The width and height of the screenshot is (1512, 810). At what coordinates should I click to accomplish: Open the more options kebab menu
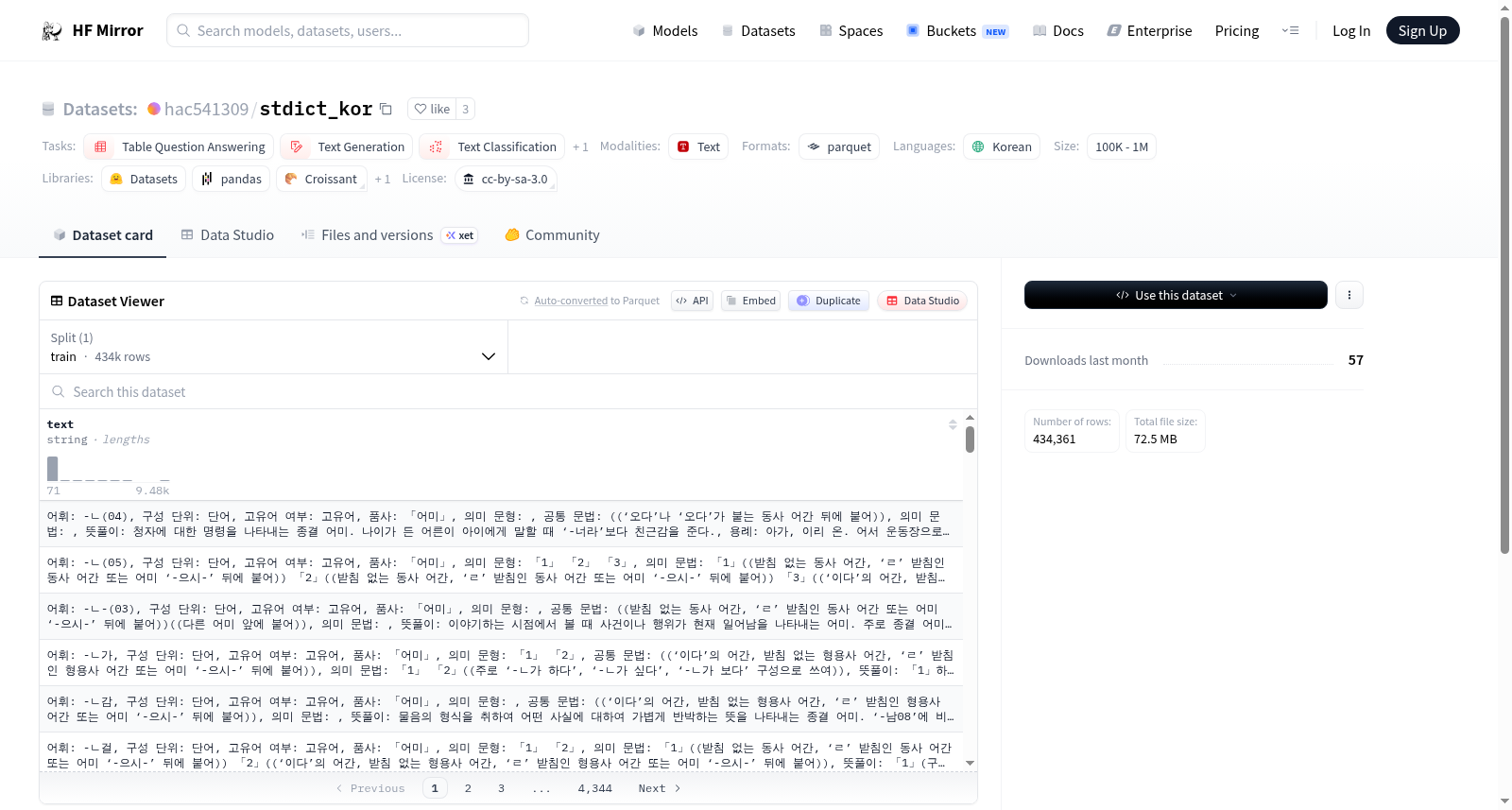click(x=1349, y=295)
